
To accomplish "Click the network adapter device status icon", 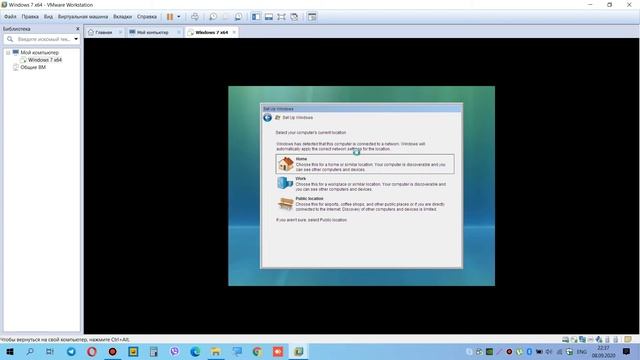I will 582,339.
